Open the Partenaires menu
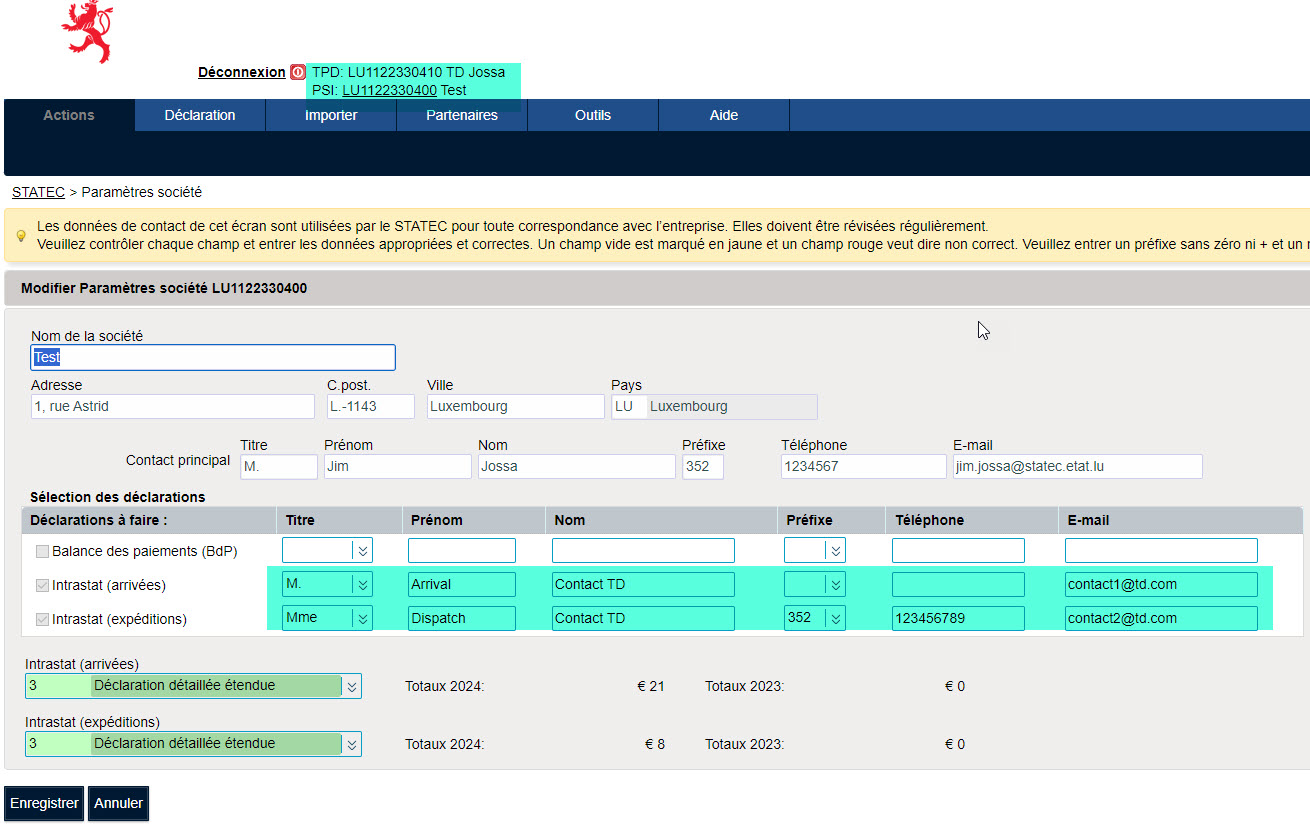1310x833 pixels. (x=462, y=115)
